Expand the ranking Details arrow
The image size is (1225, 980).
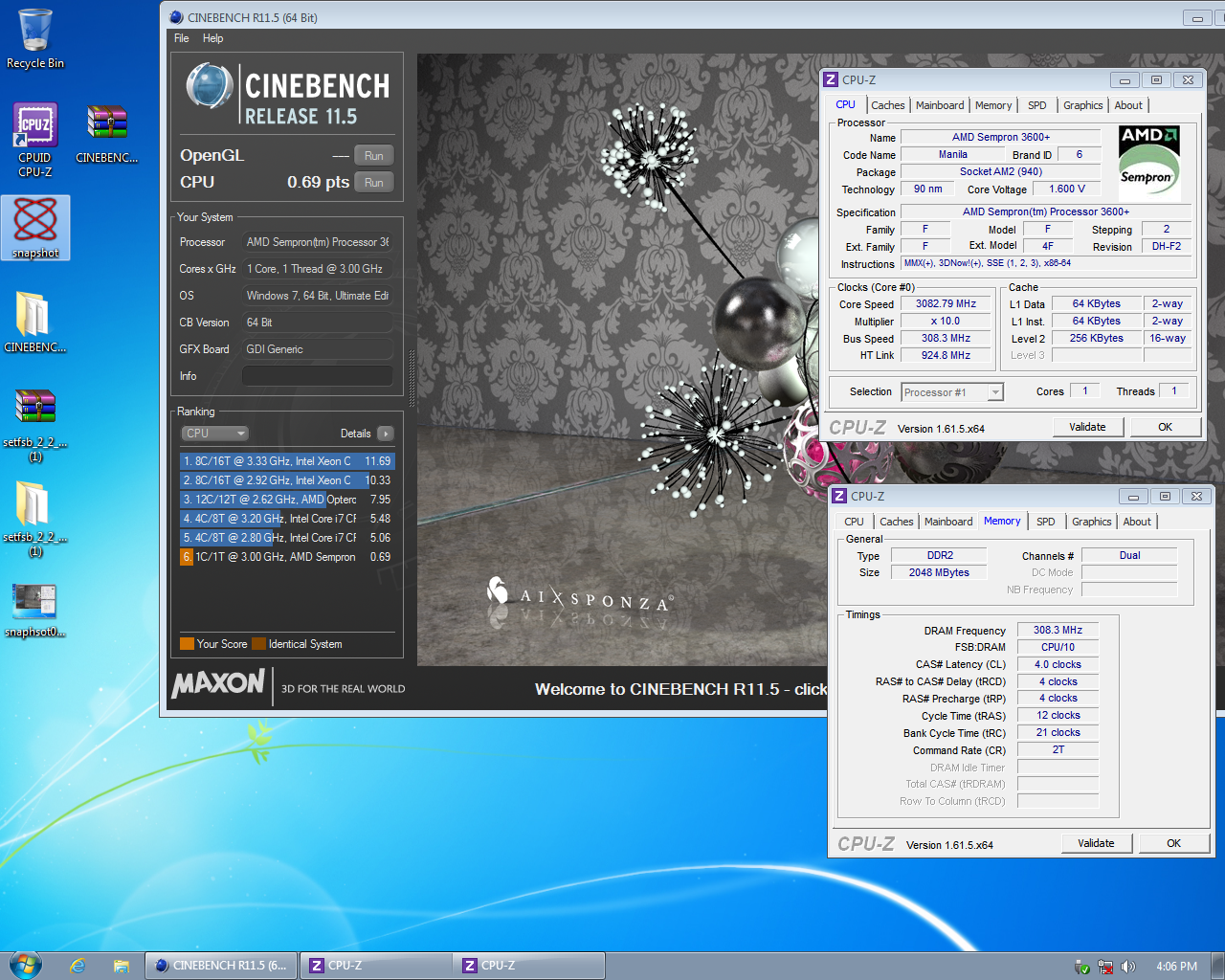(386, 434)
